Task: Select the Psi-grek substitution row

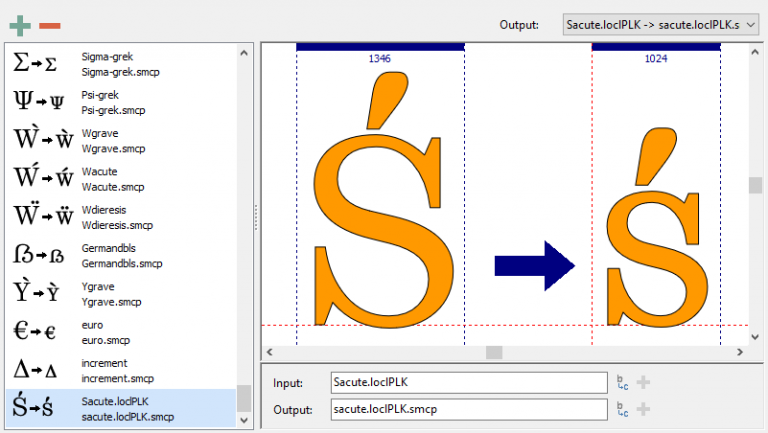Action: [x=120, y=101]
